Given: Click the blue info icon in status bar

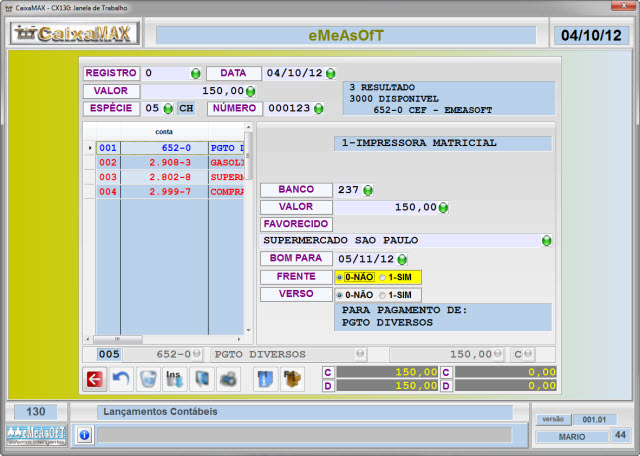Looking at the screenshot, I should point(85,435).
